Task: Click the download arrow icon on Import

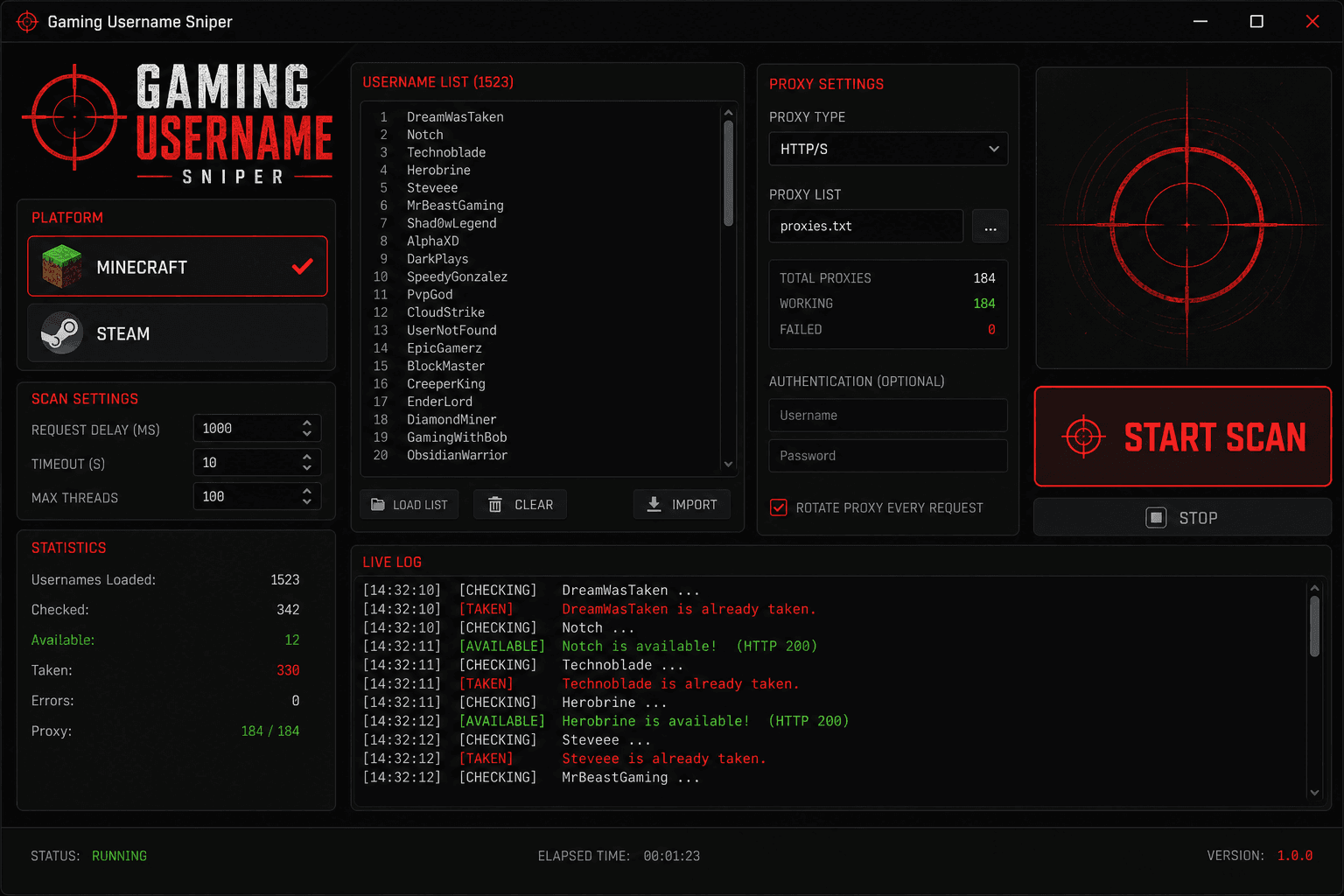Action: 654,505
